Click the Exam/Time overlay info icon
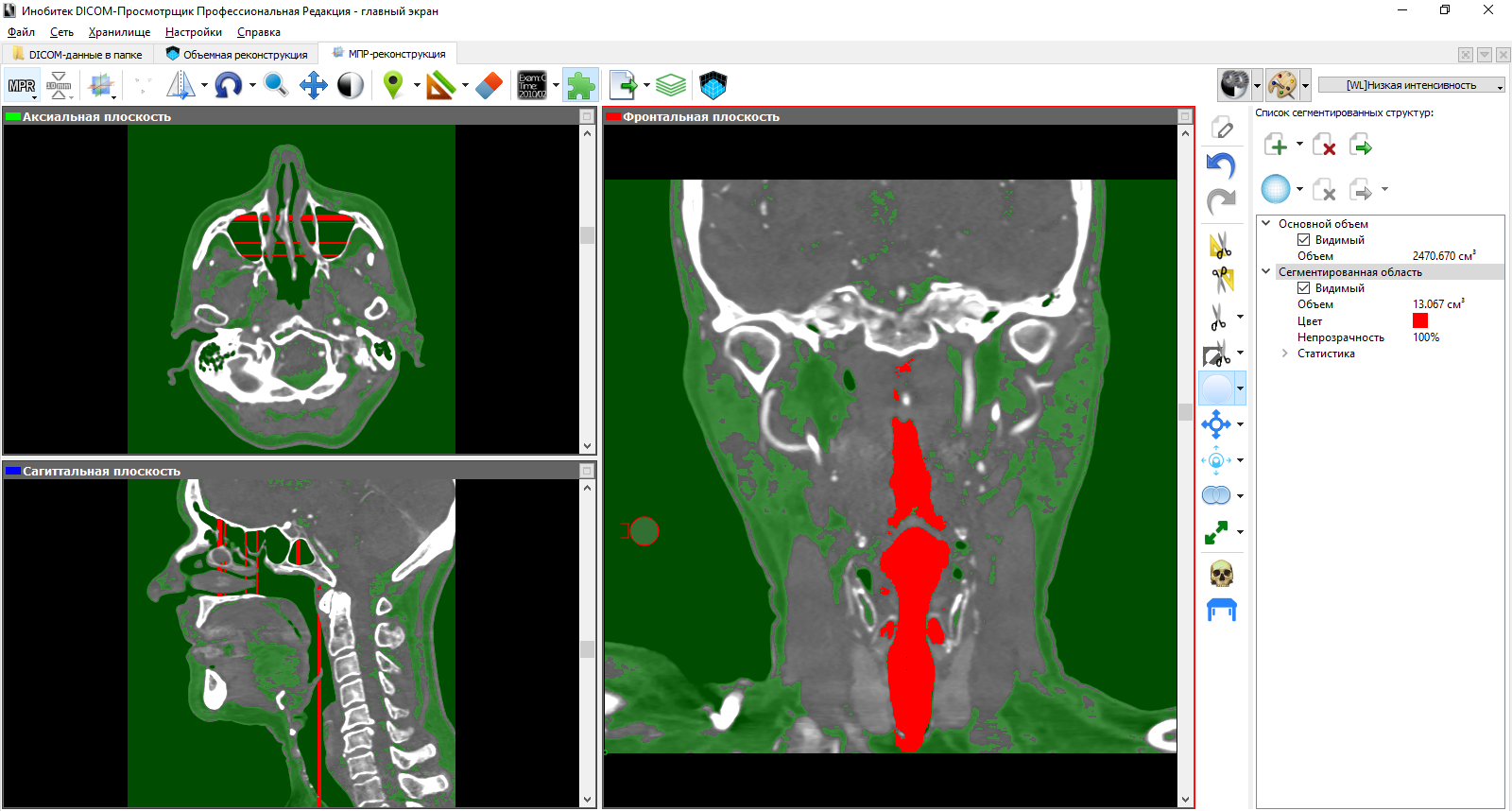Screen dimensions: 1512x811 [x=532, y=86]
